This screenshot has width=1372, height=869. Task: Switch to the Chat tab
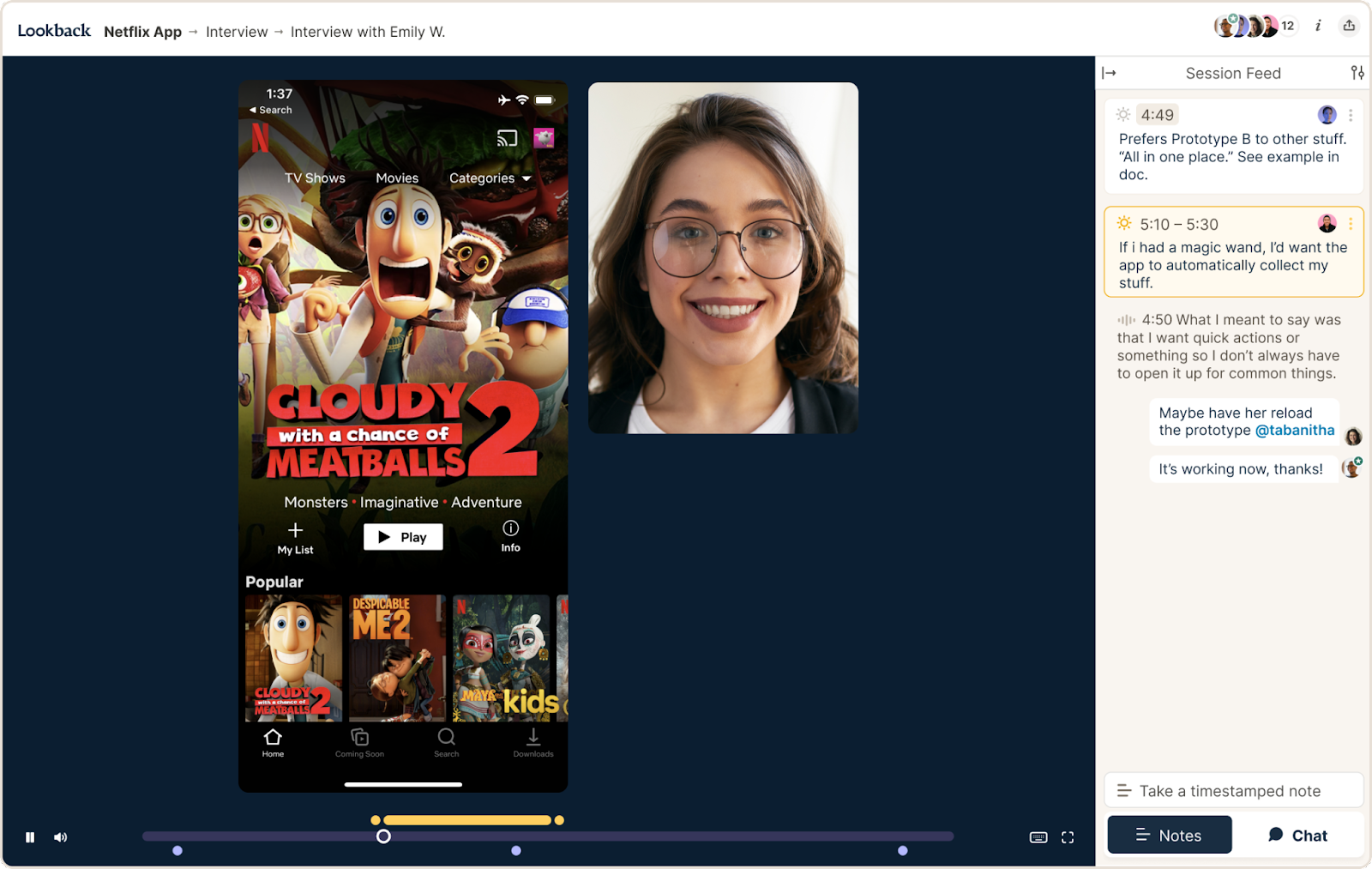tap(1297, 836)
